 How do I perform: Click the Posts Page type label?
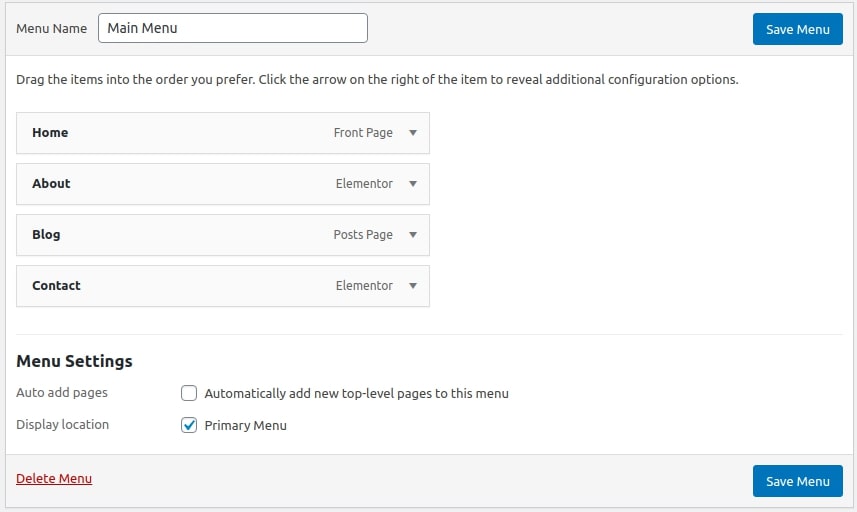pos(363,235)
